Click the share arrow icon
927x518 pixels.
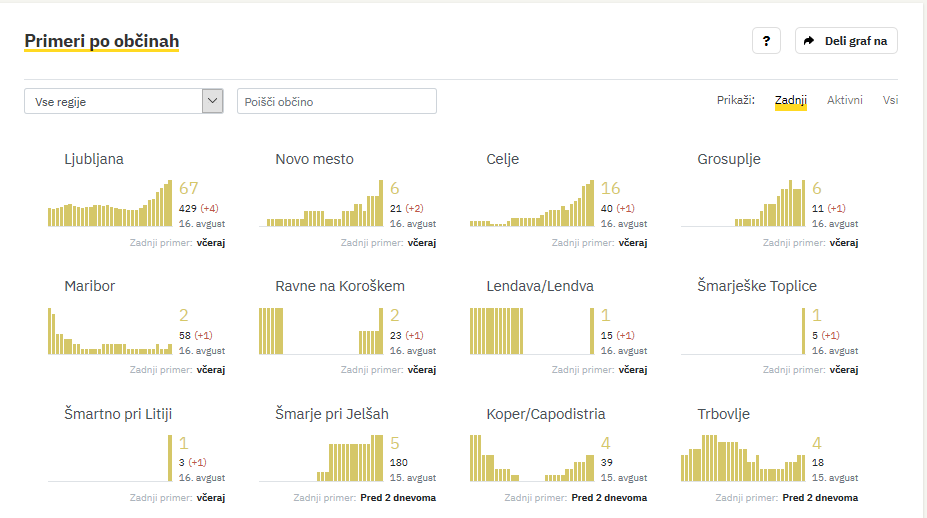pyautogui.click(x=809, y=41)
